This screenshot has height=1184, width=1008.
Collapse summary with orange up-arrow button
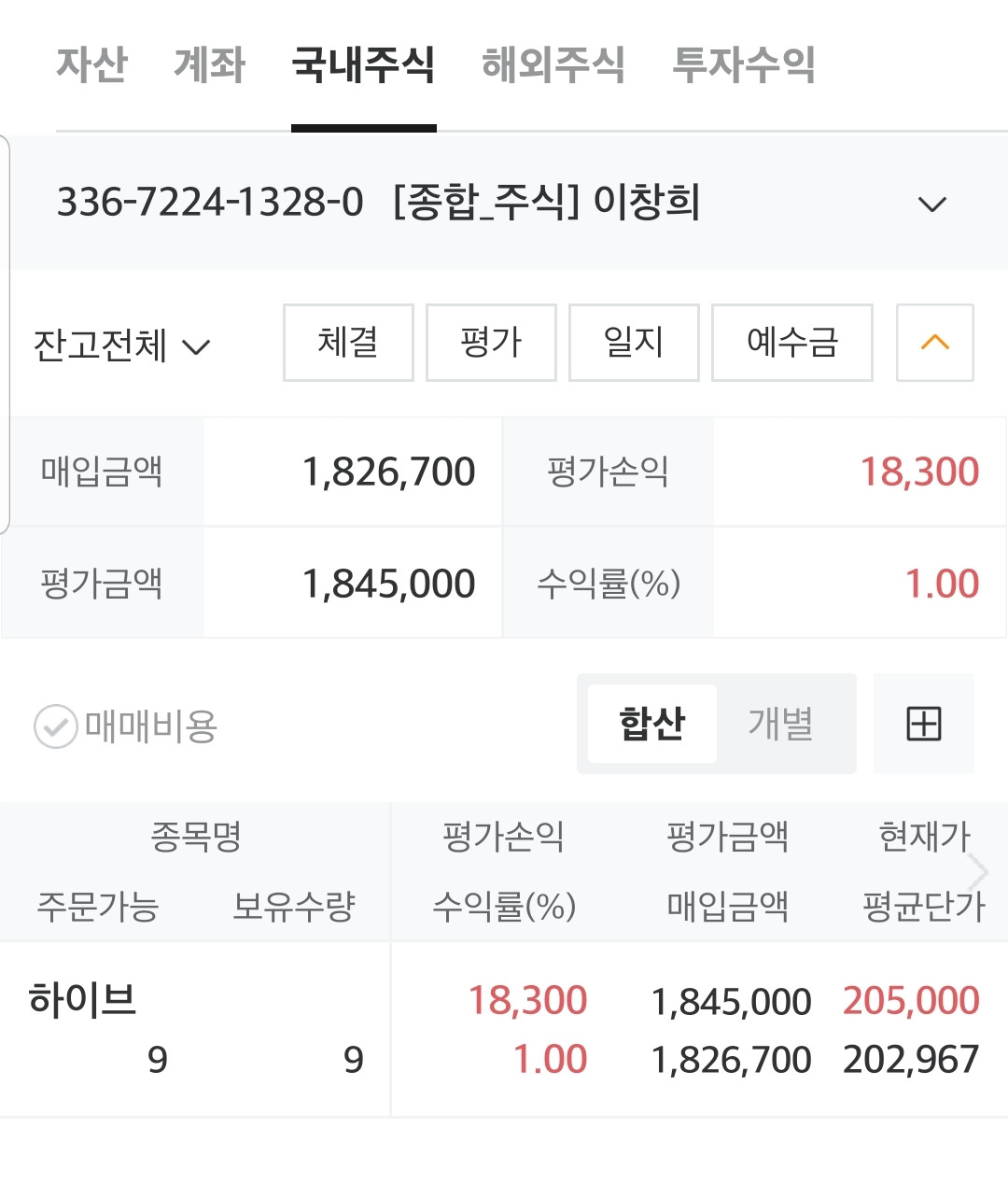[x=934, y=343]
